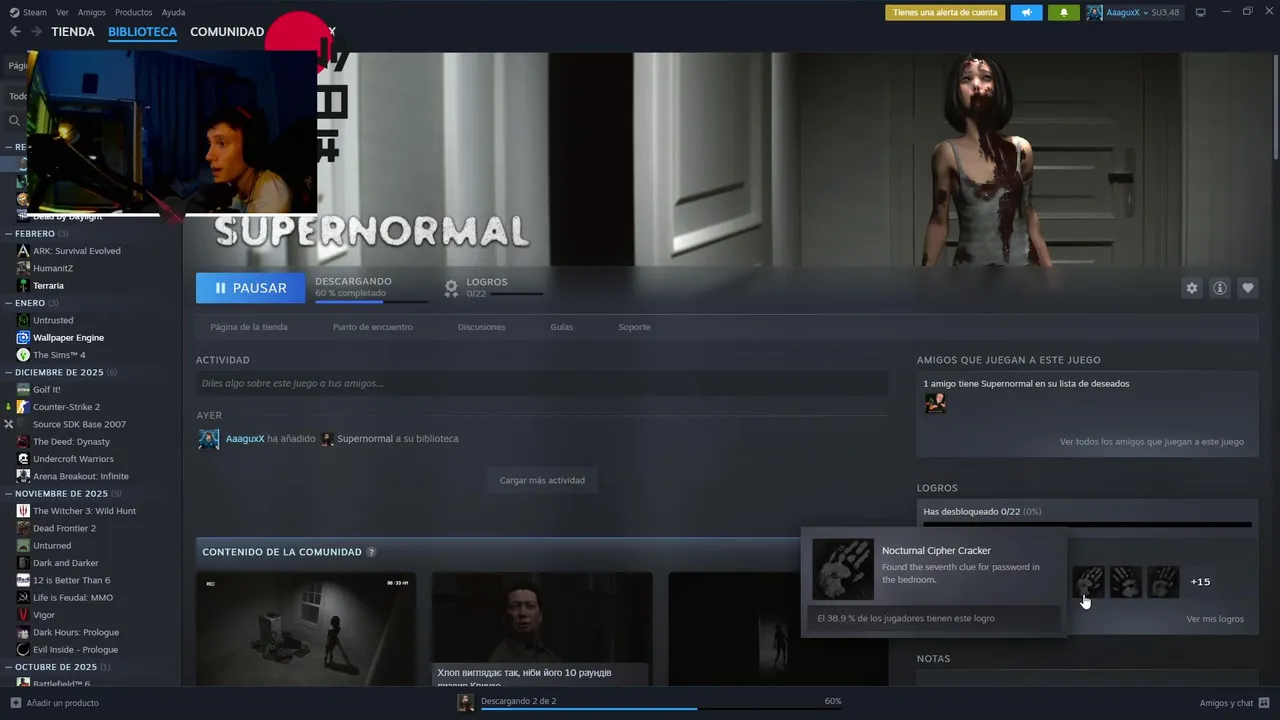This screenshot has width=1280, height=720.
Task: Go to the COMUNIDAD section
Action: click(227, 32)
